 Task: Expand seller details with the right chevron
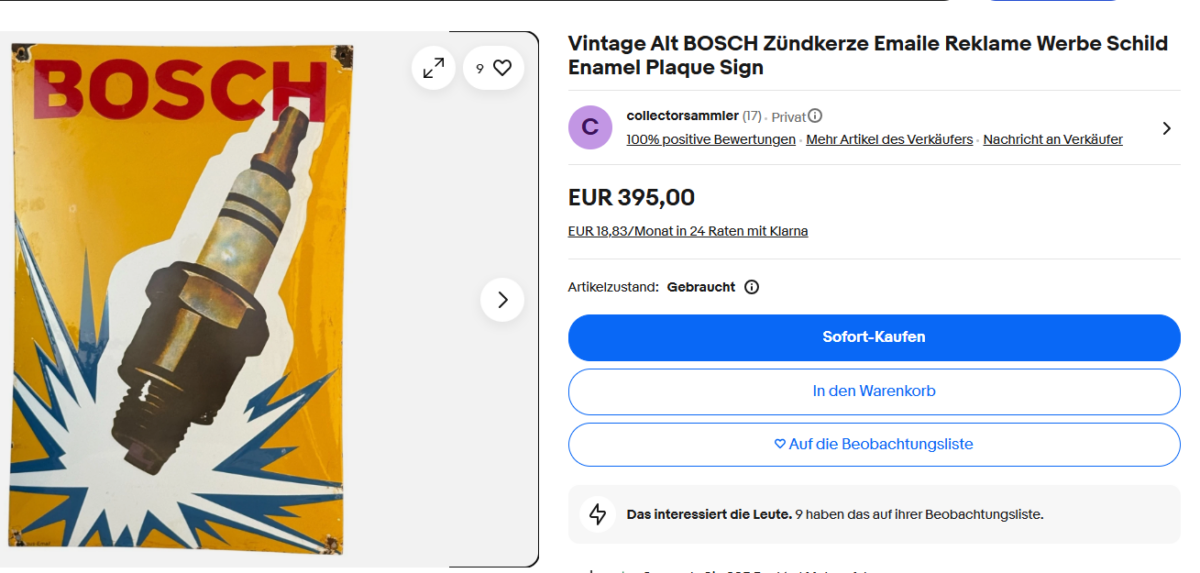pos(1166,128)
